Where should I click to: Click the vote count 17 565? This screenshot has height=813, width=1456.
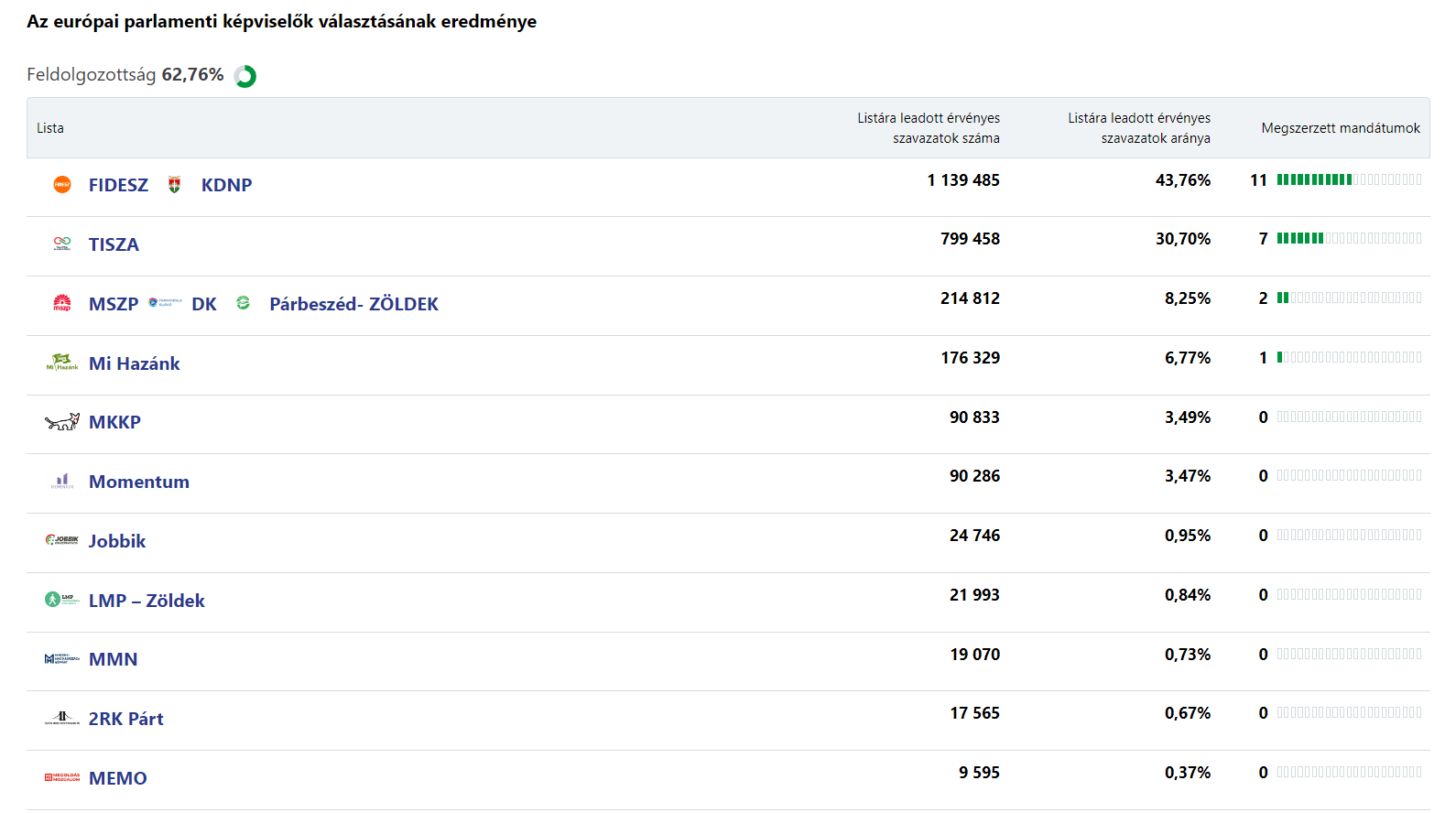click(974, 713)
